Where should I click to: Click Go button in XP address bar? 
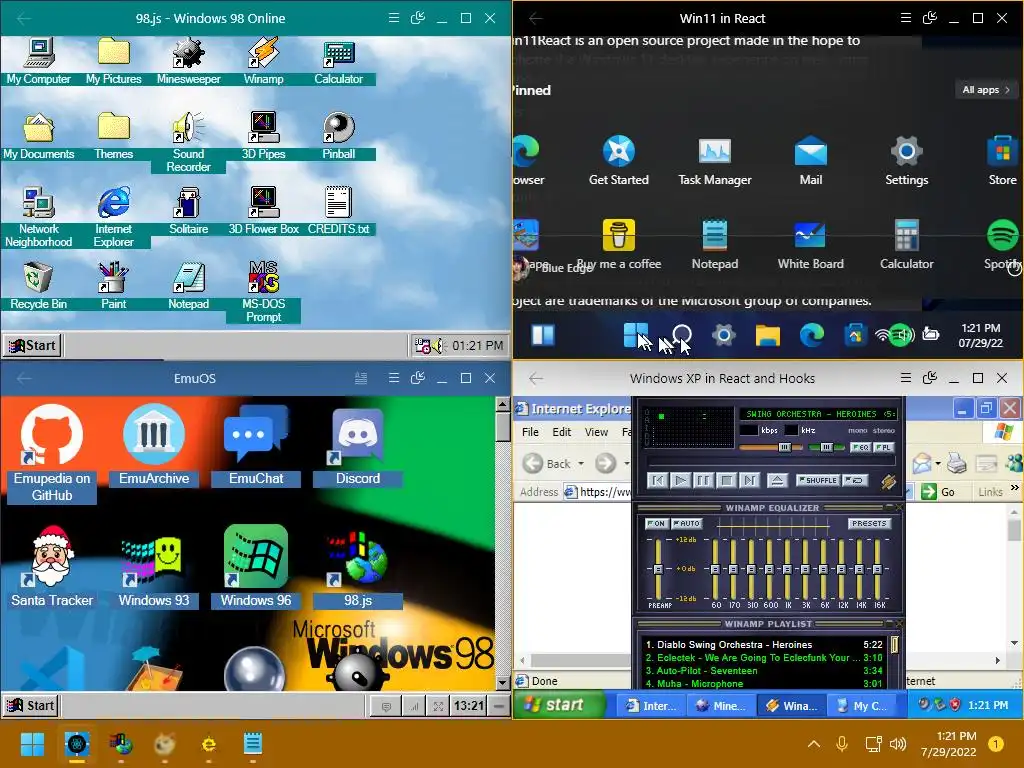(938, 492)
